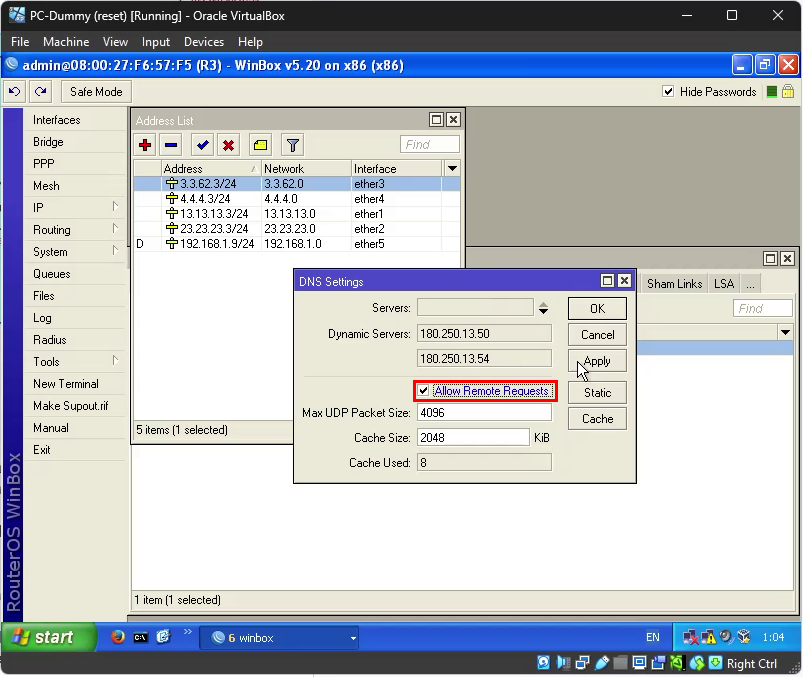Image resolution: width=803 pixels, height=677 pixels.
Task: Show more tabs with ellipsis button
Action: [x=750, y=284]
